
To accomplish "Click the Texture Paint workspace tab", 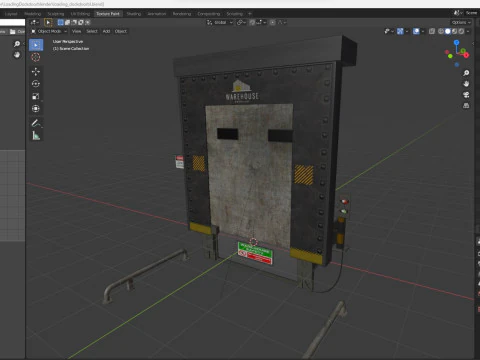I will tap(108, 14).
